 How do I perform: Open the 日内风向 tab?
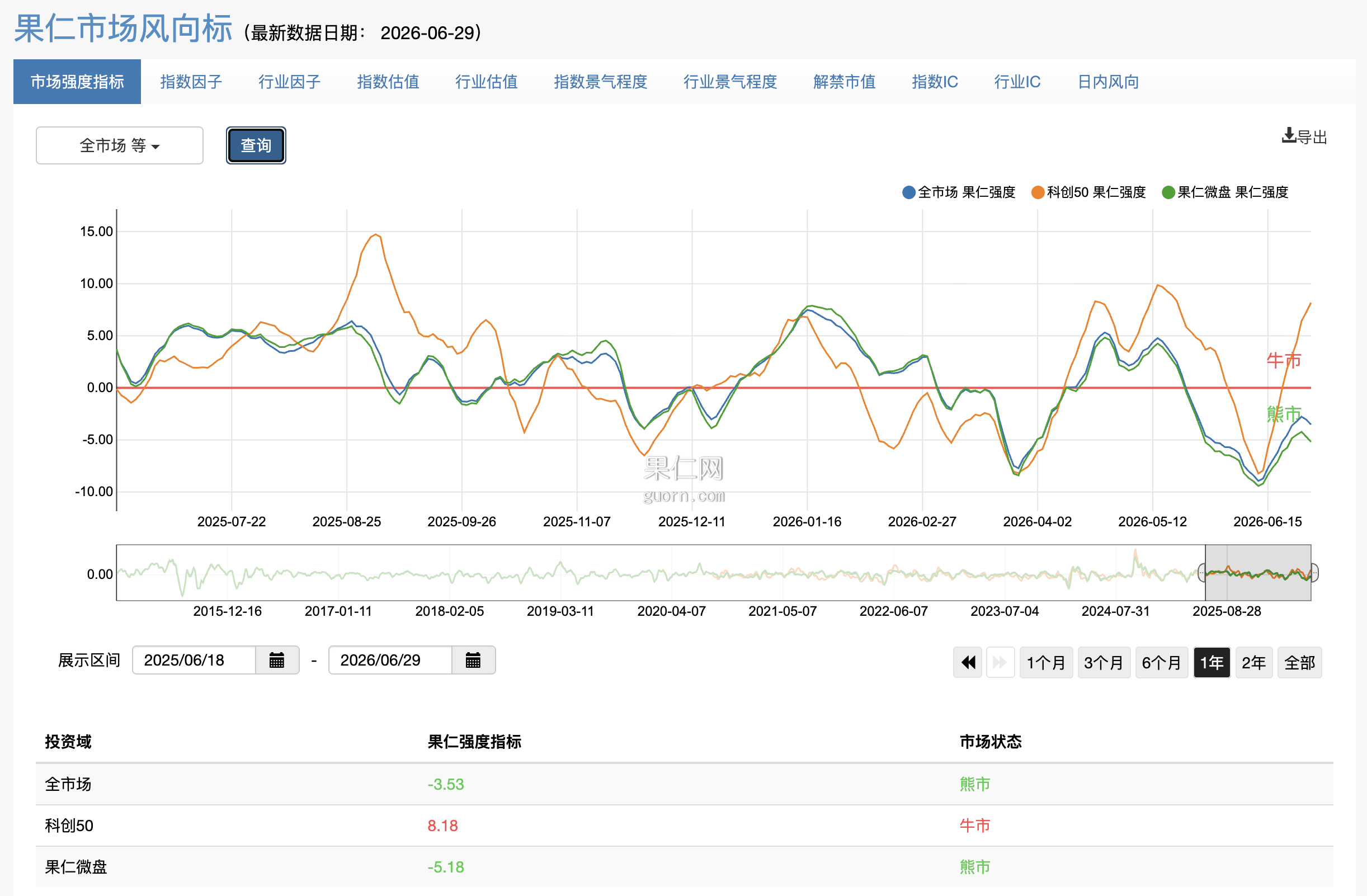click(1108, 82)
